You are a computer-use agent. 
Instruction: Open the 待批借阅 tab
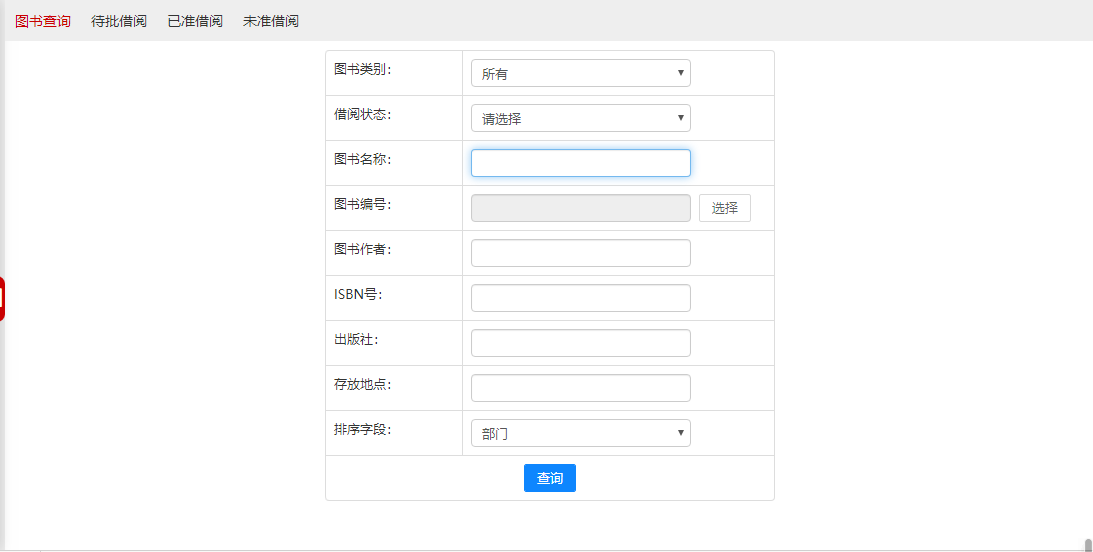click(x=119, y=21)
